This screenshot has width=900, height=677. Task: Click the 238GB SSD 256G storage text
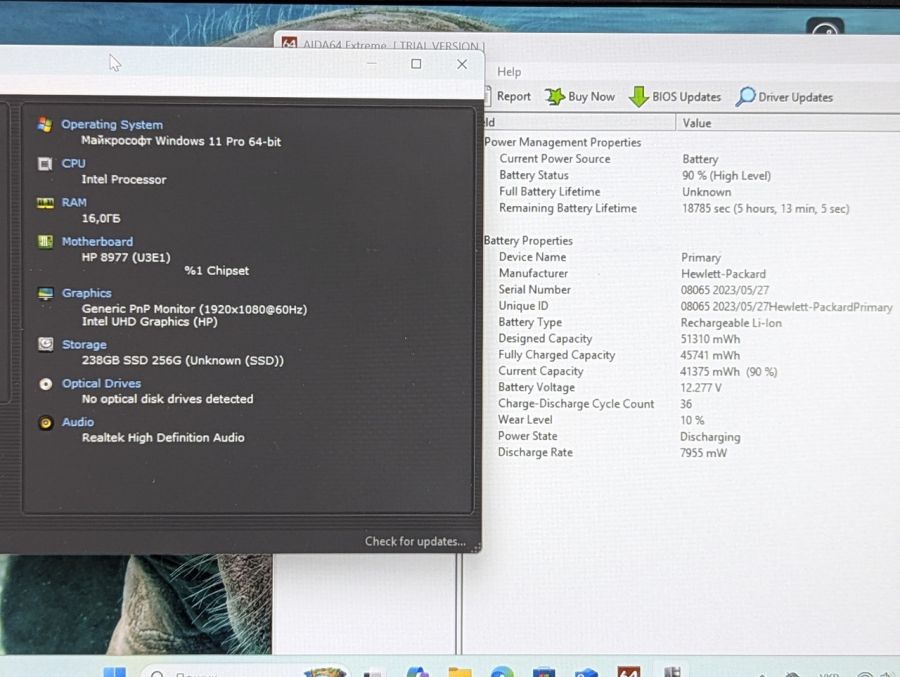click(x=183, y=361)
